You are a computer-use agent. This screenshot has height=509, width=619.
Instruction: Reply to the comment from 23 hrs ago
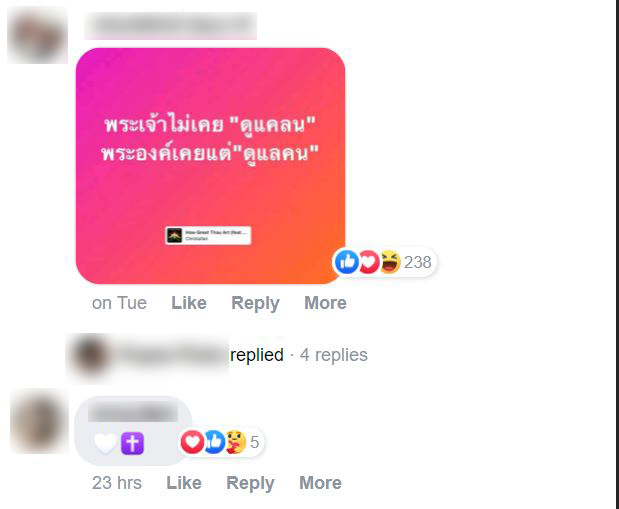coord(250,483)
